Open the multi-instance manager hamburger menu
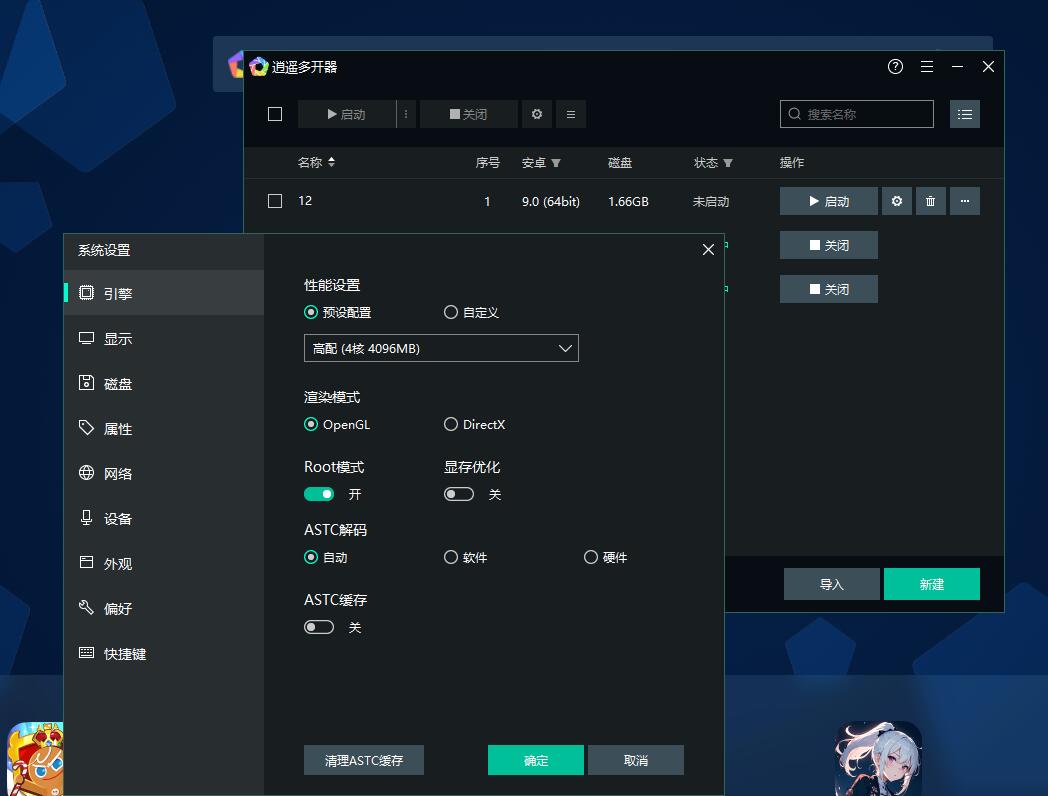 pos(927,67)
